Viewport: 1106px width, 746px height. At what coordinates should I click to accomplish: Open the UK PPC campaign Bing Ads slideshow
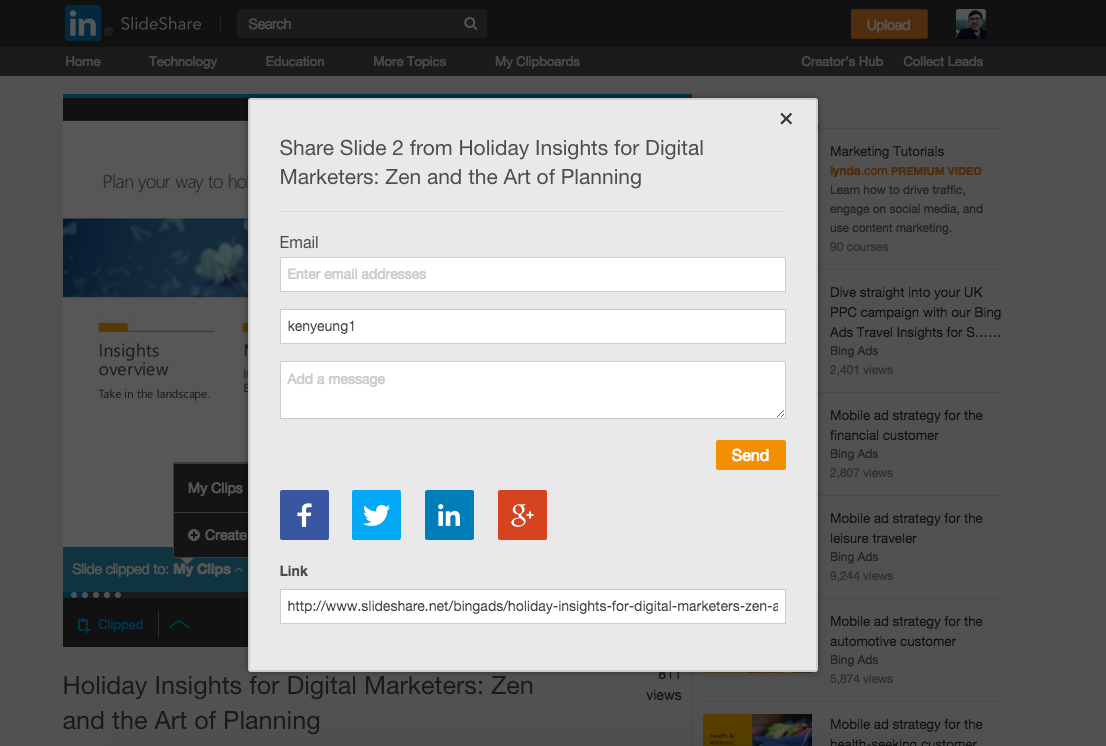pyautogui.click(x=915, y=312)
